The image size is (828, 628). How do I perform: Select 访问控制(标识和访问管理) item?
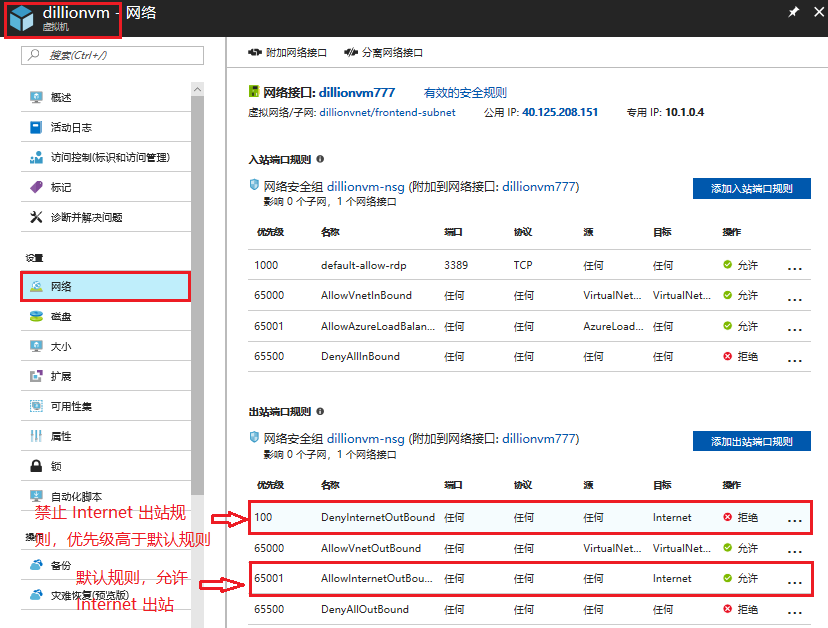(110, 157)
